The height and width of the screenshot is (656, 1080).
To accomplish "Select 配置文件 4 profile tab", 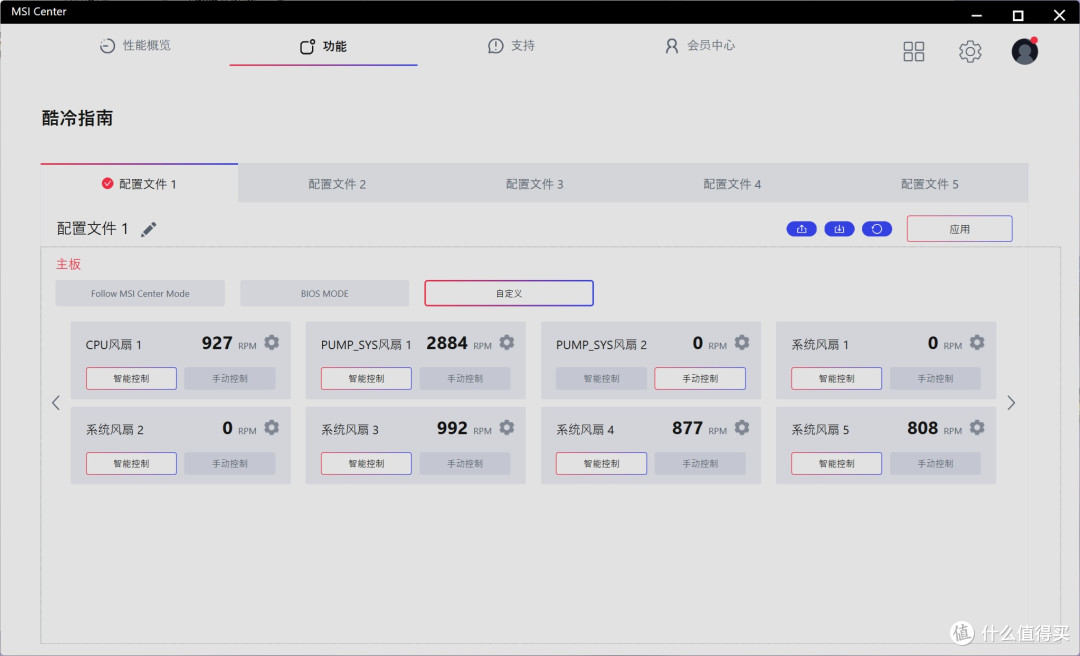I will tap(732, 184).
